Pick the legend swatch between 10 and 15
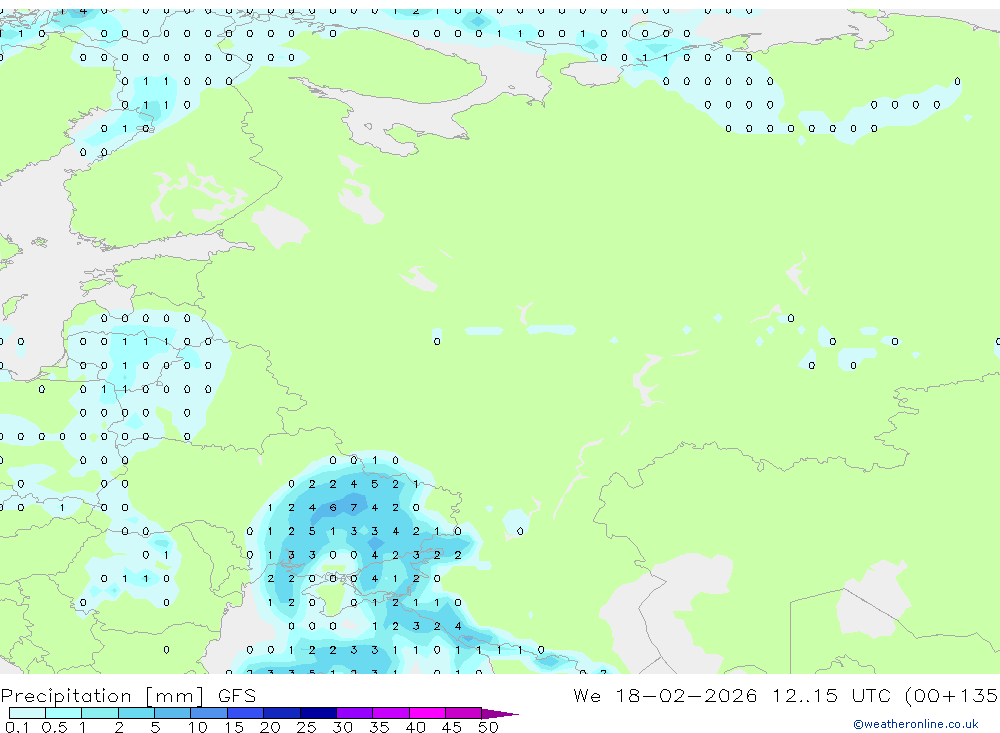The height and width of the screenshot is (733, 1000). click(x=209, y=713)
